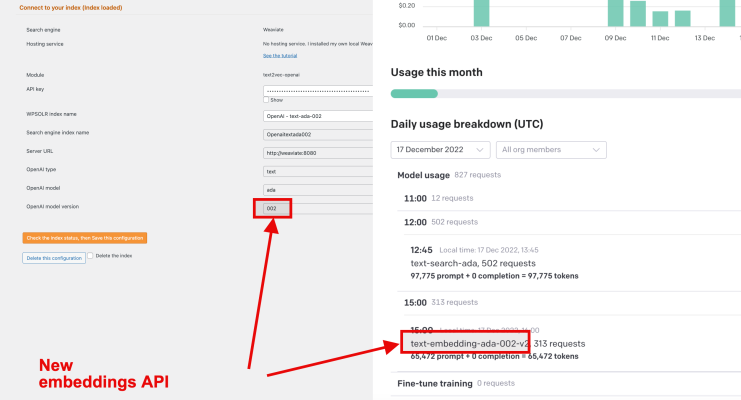Screen dimensions: 741x400
Task: Expand the 11:00 usage row
Action: coord(569,199)
